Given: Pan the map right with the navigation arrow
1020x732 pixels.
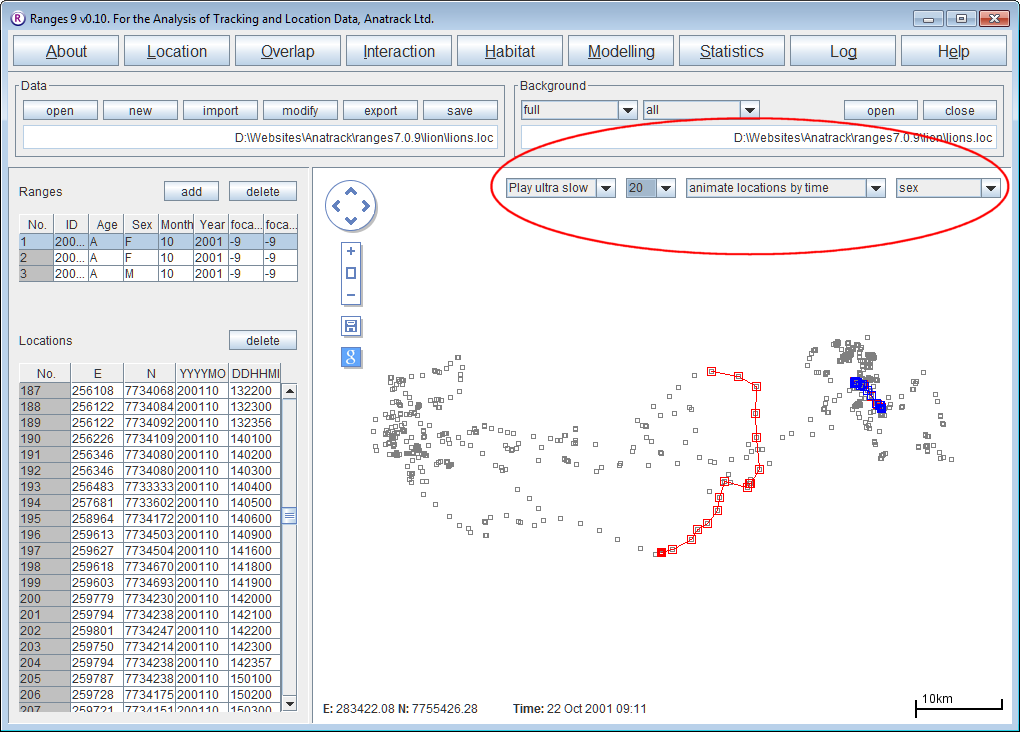Looking at the screenshot, I should [x=365, y=207].
